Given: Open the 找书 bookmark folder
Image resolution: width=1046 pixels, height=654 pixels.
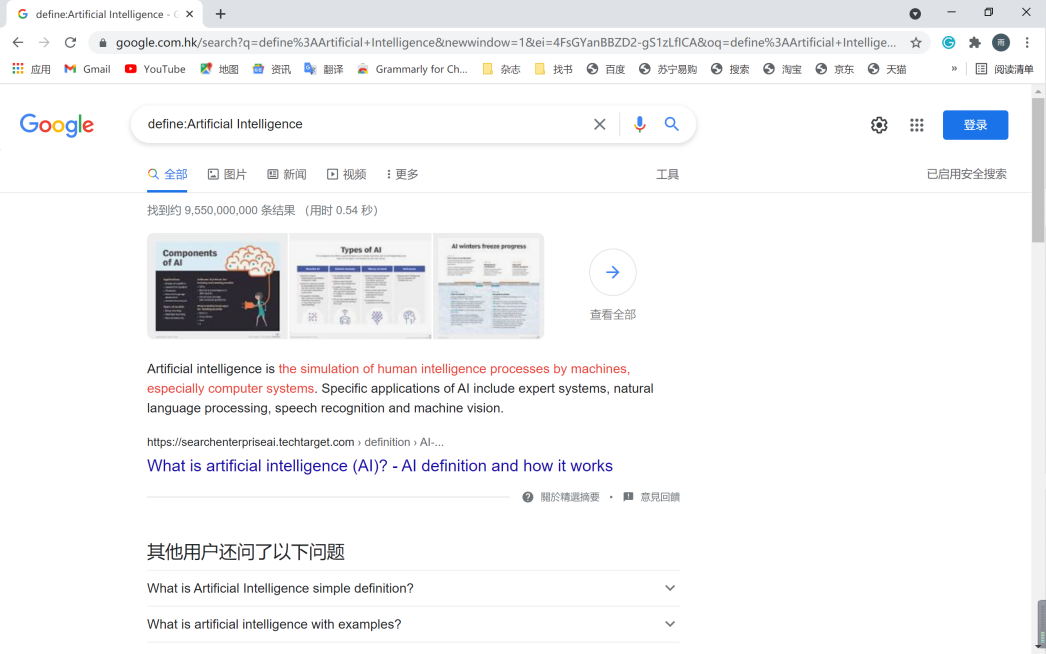Looking at the screenshot, I should point(553,69).
